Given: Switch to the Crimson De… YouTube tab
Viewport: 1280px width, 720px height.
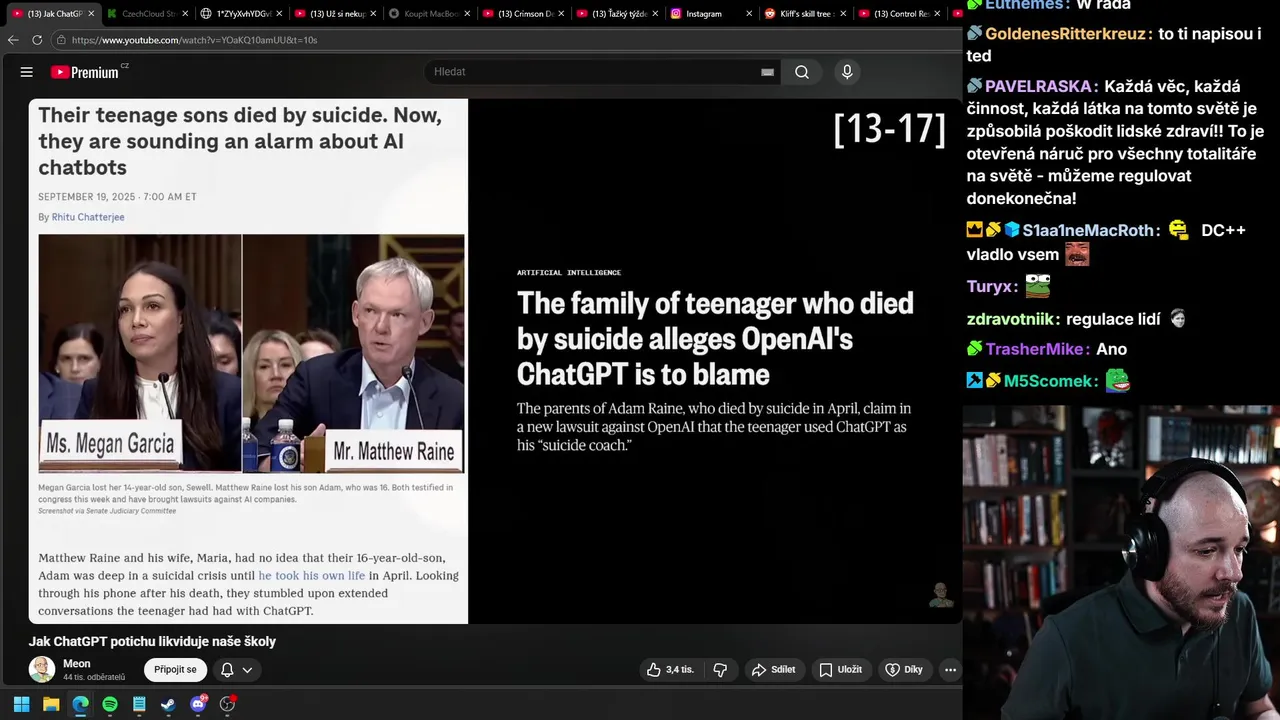Looking at the screenshot, I should click(x=524, y=14).
